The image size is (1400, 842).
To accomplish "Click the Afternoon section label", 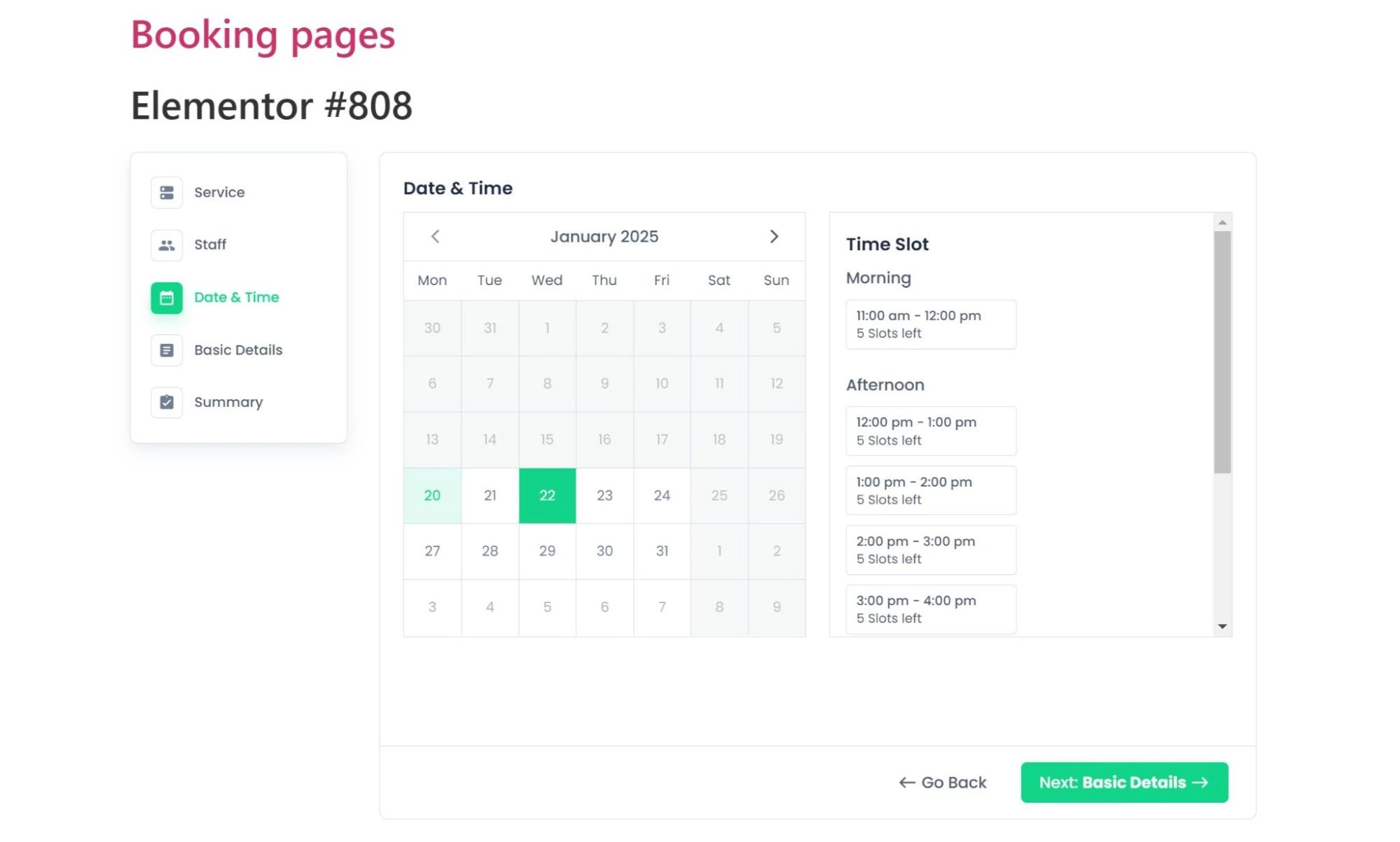I will click(x=885, y=385).
